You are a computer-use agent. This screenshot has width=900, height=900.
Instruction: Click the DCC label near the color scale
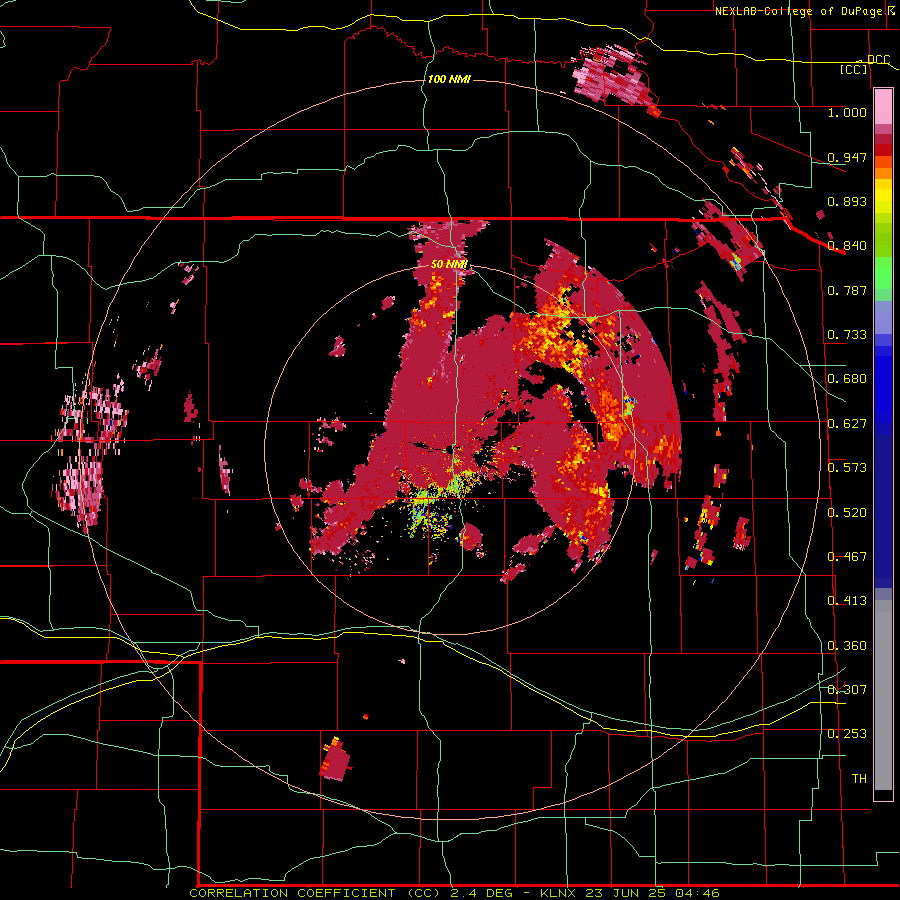pos(878,60)
